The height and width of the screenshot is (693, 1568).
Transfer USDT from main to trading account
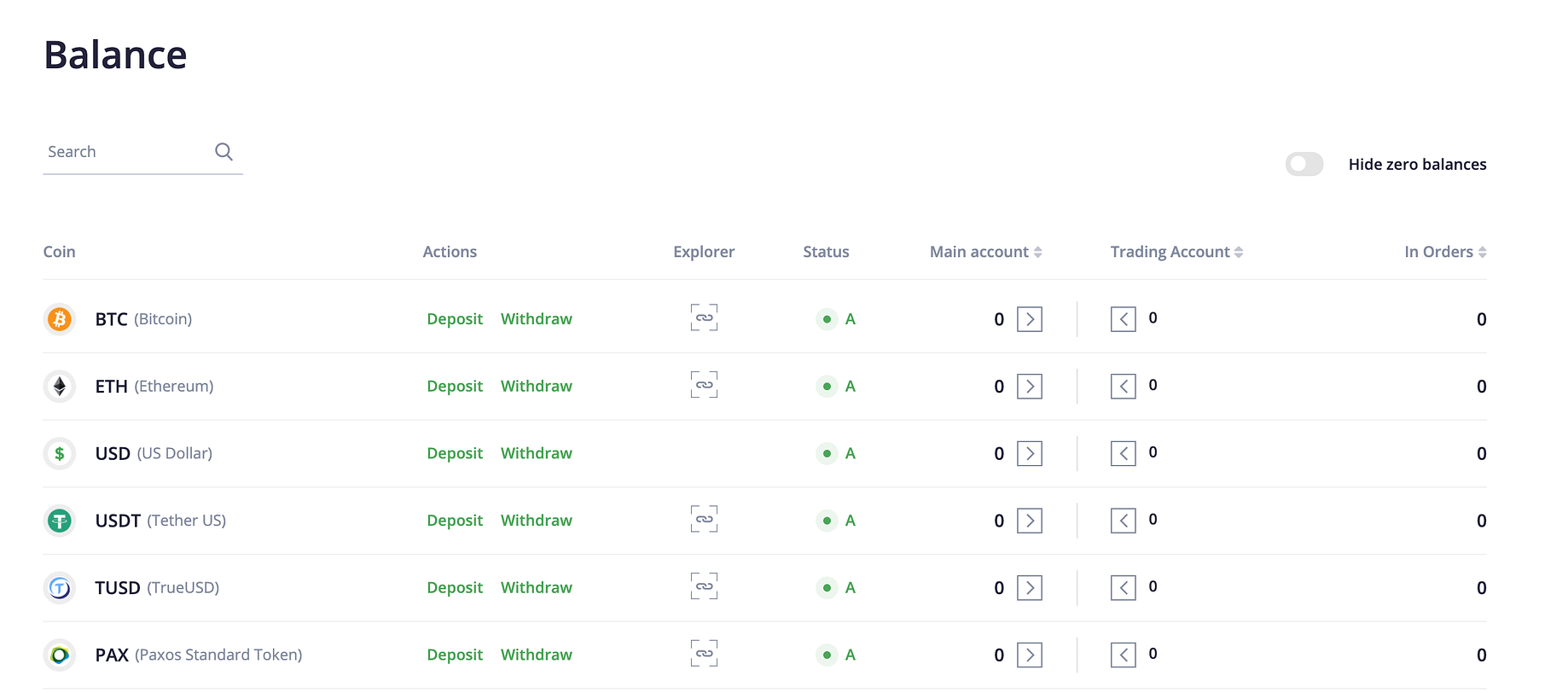click(1030, 521)
